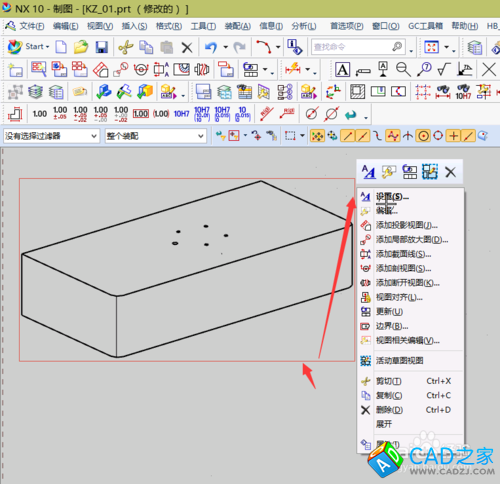Toggle the snap to arc center circle

click(x=423, y=136)
